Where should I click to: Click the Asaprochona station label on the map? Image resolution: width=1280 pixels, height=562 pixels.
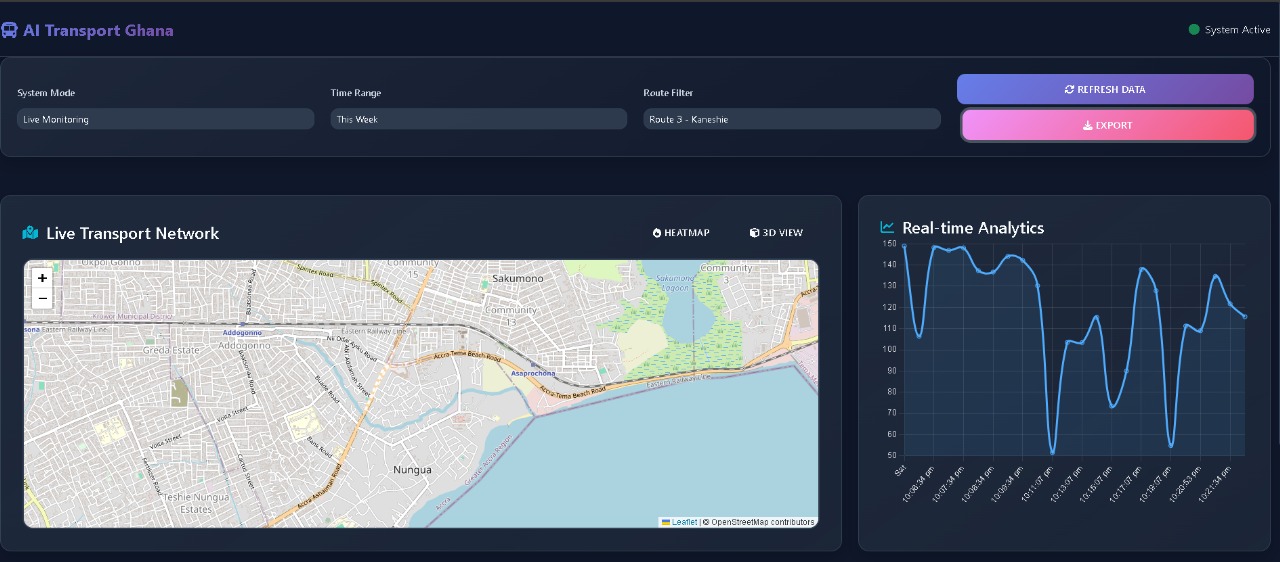click(532, 373)
